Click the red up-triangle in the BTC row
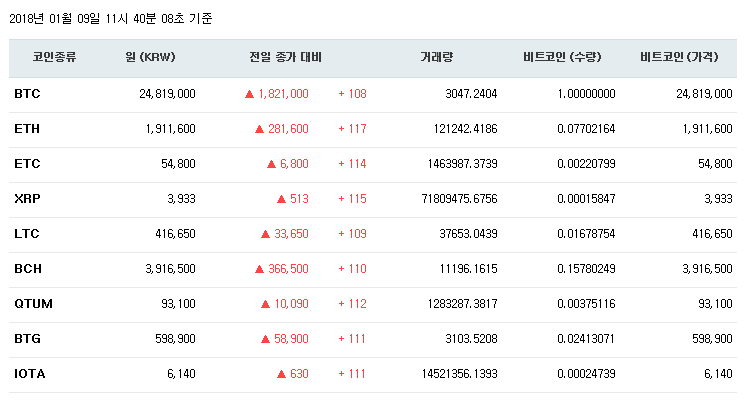This screenshot has height=405, width=748. tap(249, 94)
